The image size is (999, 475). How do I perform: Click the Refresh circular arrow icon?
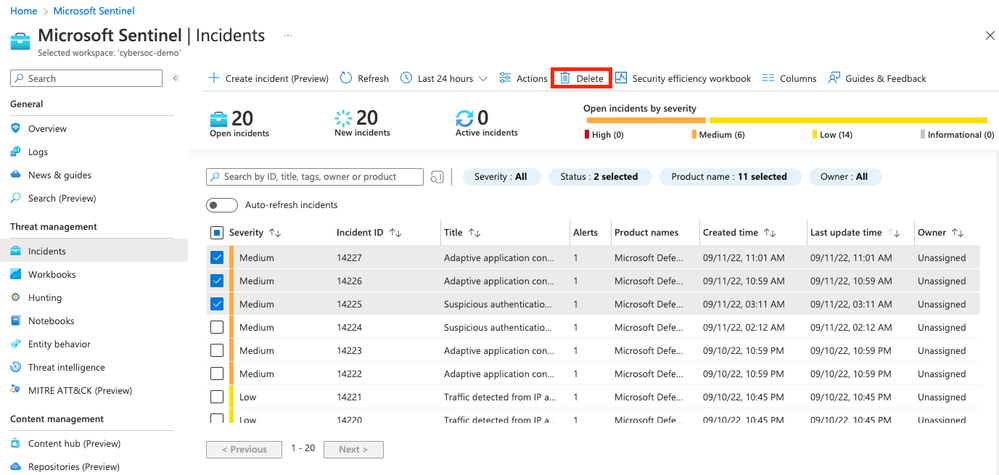pos(346,78)
